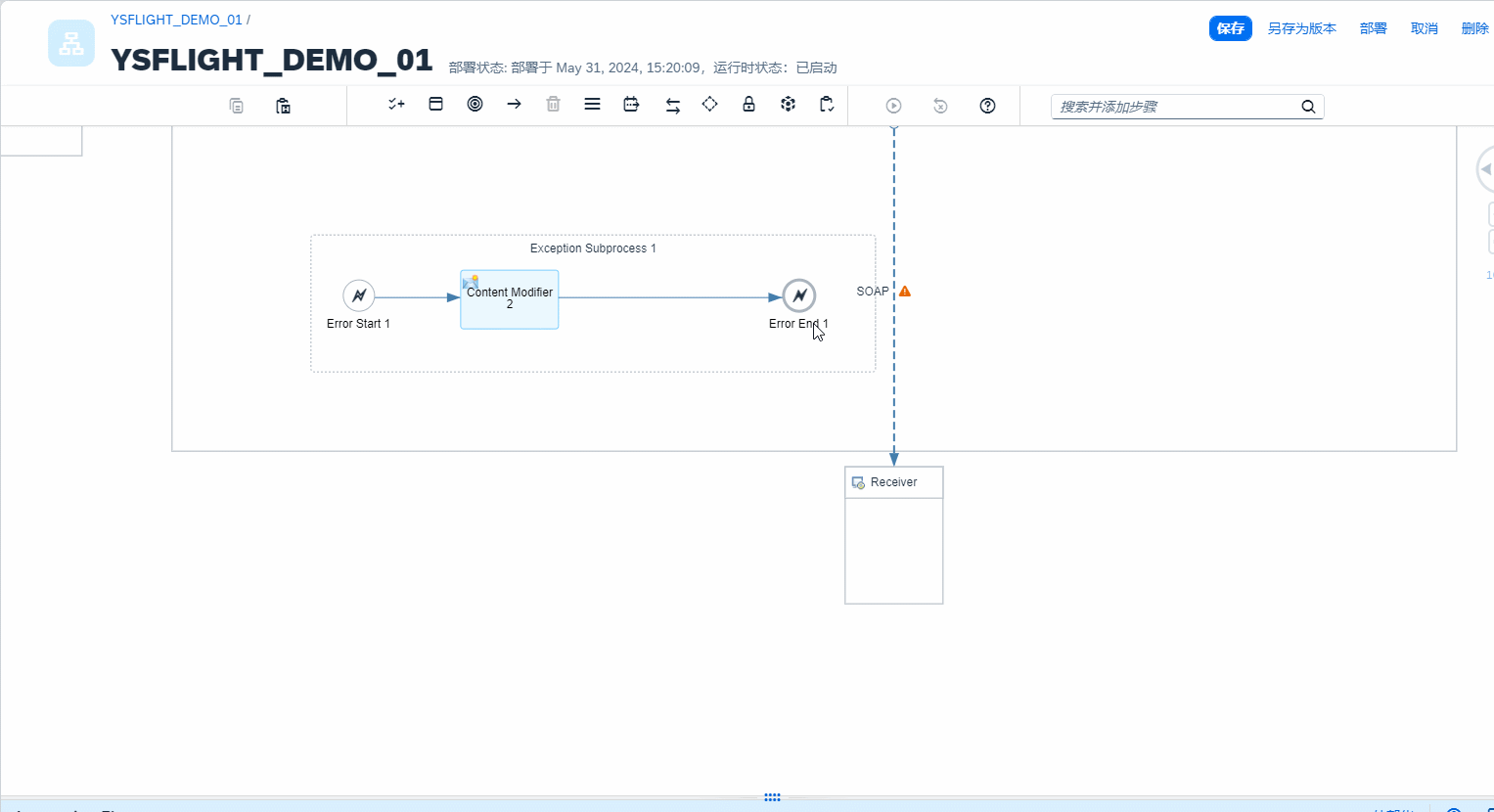
Task: Click the Cancel (取消) option
Action: pos(1424,28)
